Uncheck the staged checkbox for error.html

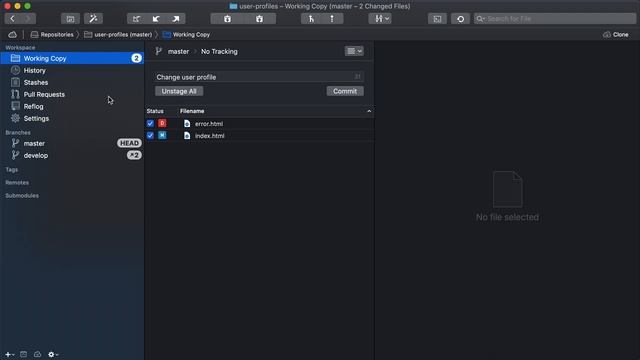click(x=150, y=123)
